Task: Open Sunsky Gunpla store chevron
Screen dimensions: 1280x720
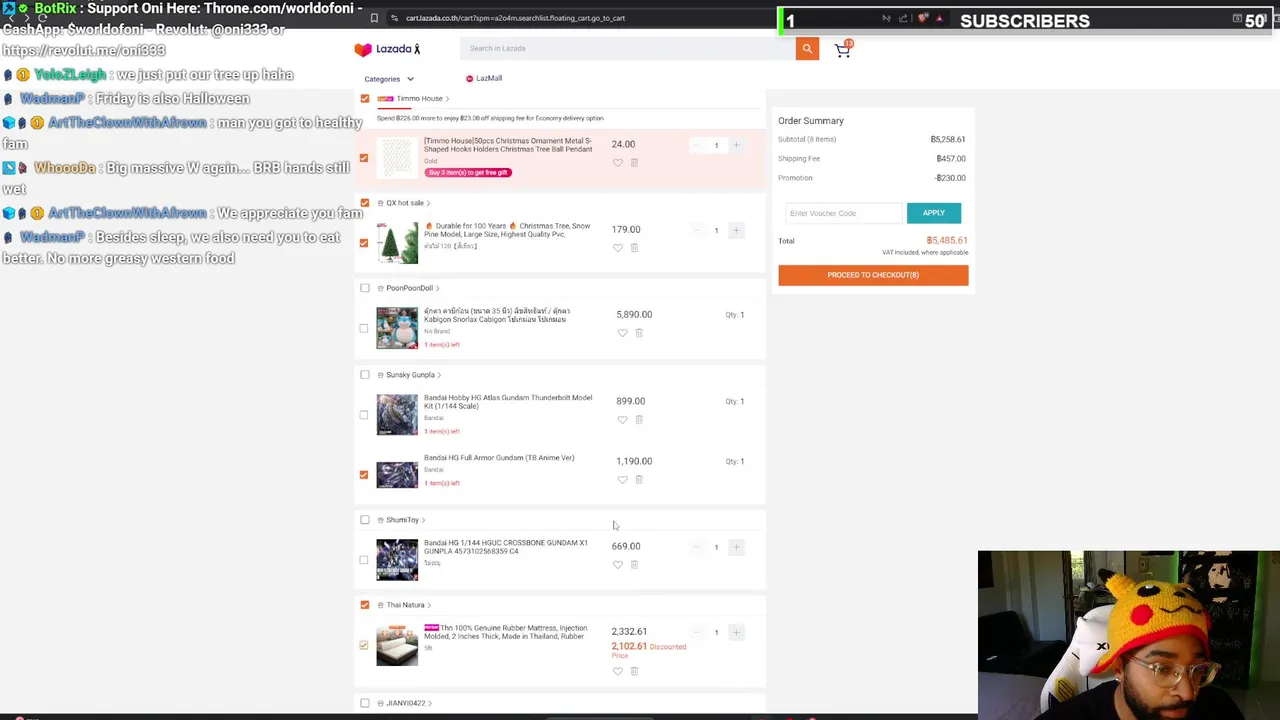Action: click(439, 375)
